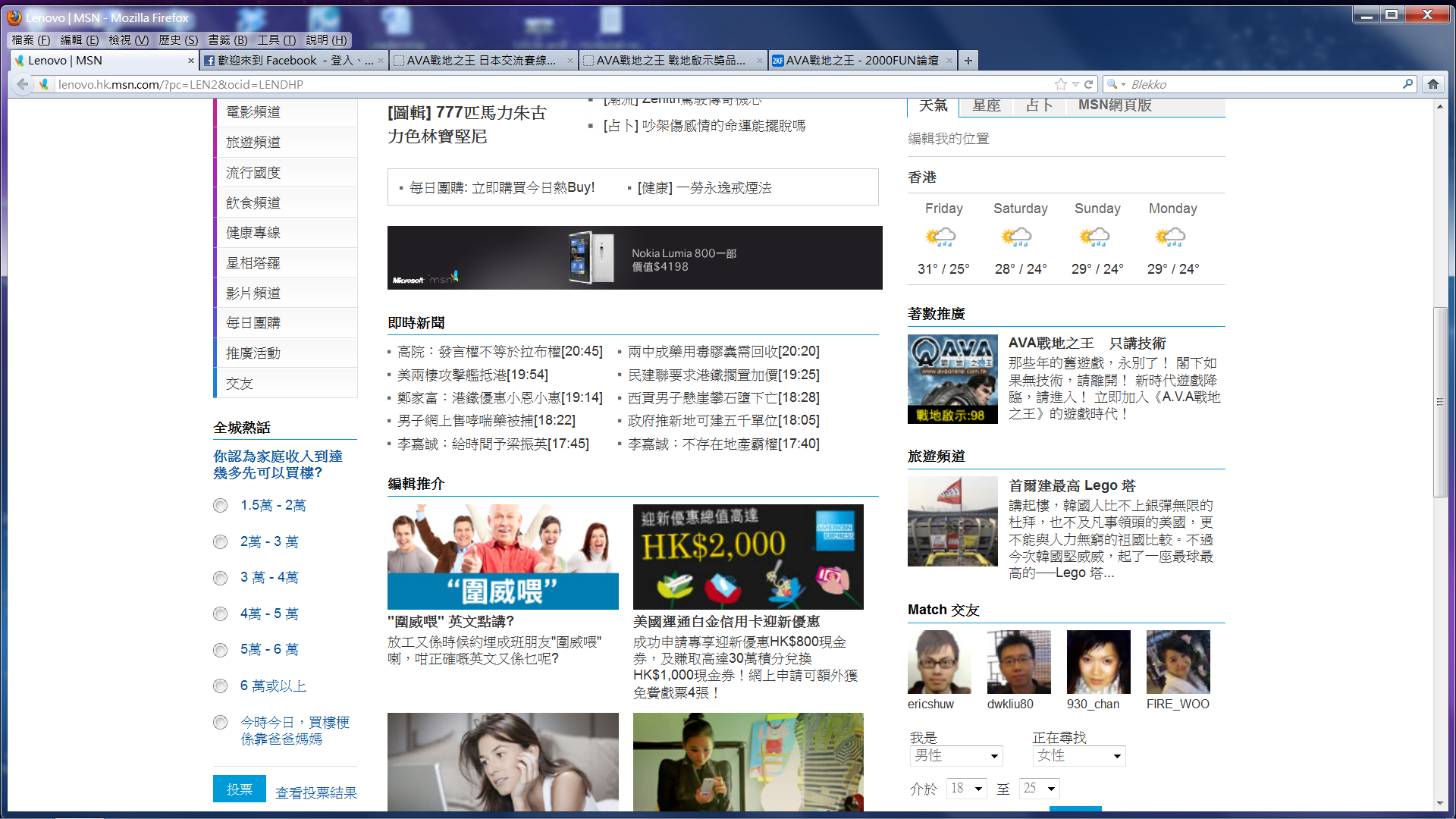Image resolution: width=1456 pixels, height=819 pixels.
Task: Expand the 正在尋找 女性 dropdown
Action: [x=1078, y=756]
